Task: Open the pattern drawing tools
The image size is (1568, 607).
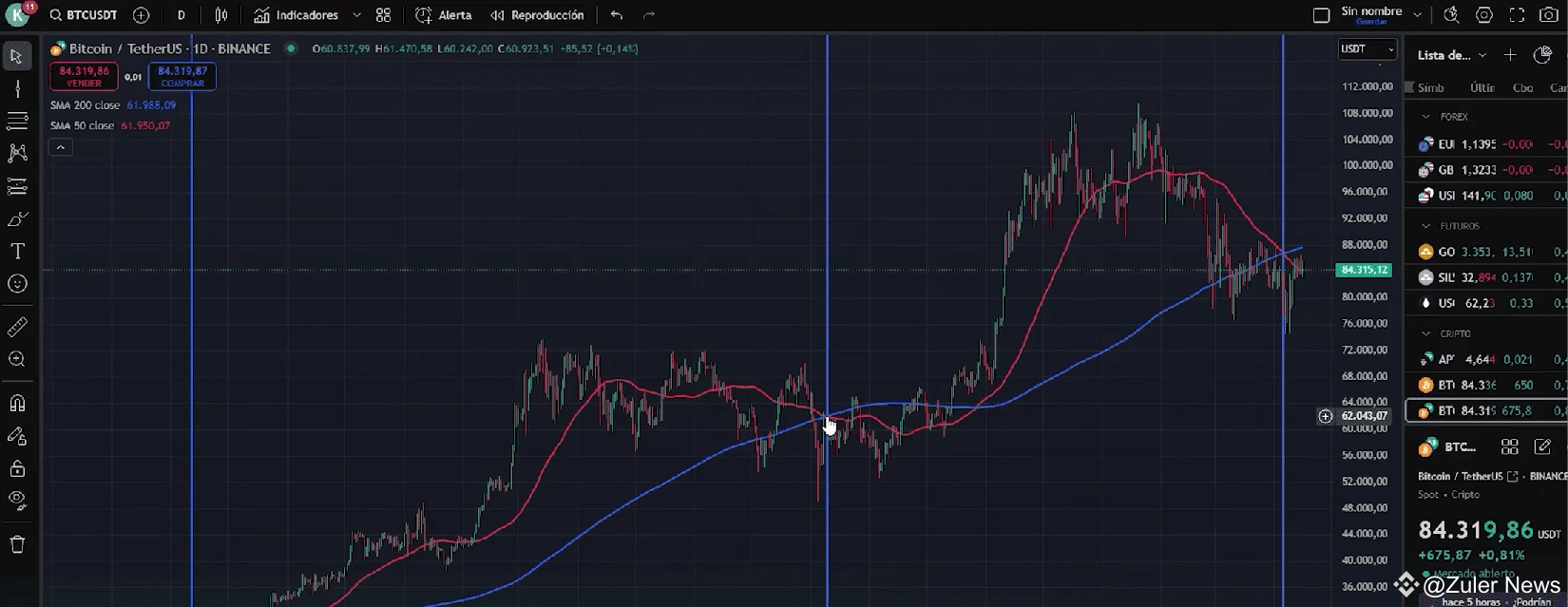Action: click(17, 154)
